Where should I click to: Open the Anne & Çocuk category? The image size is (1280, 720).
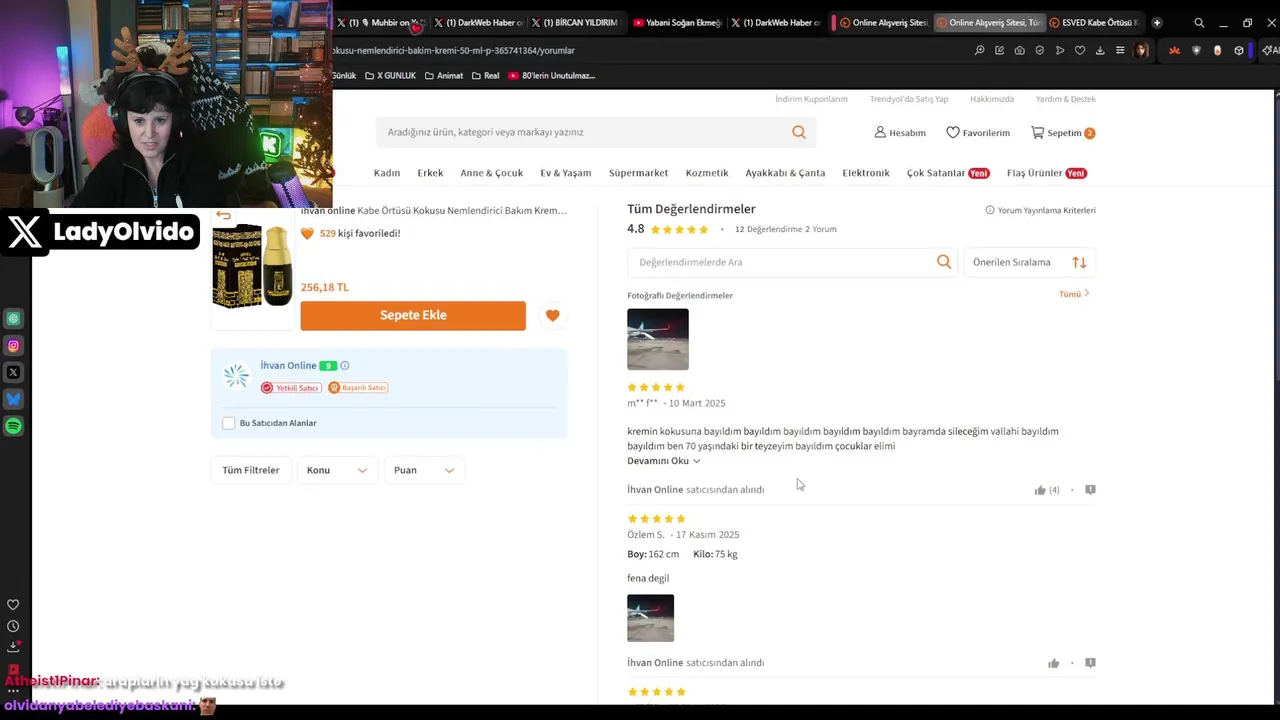point(491,173)
